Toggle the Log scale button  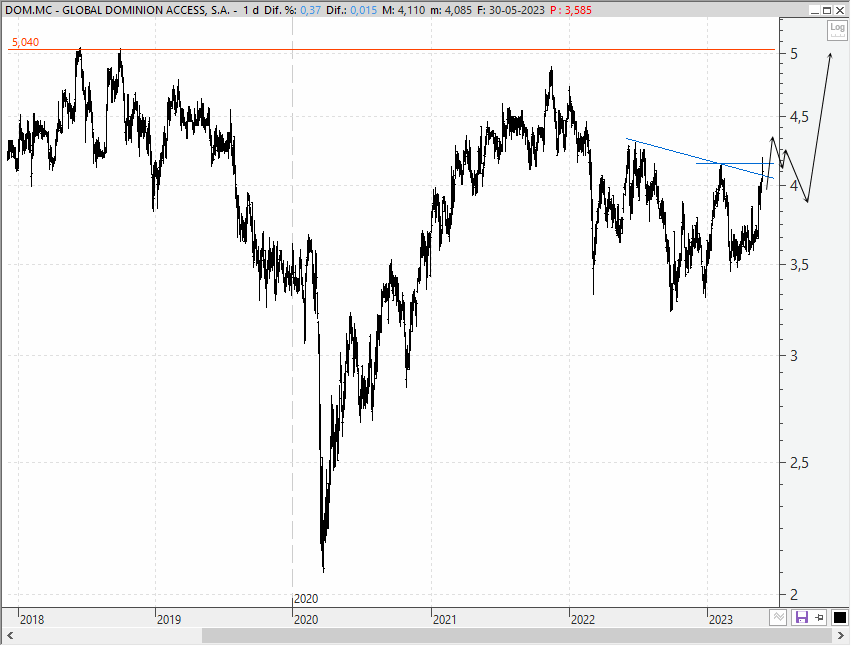[837, 30]
